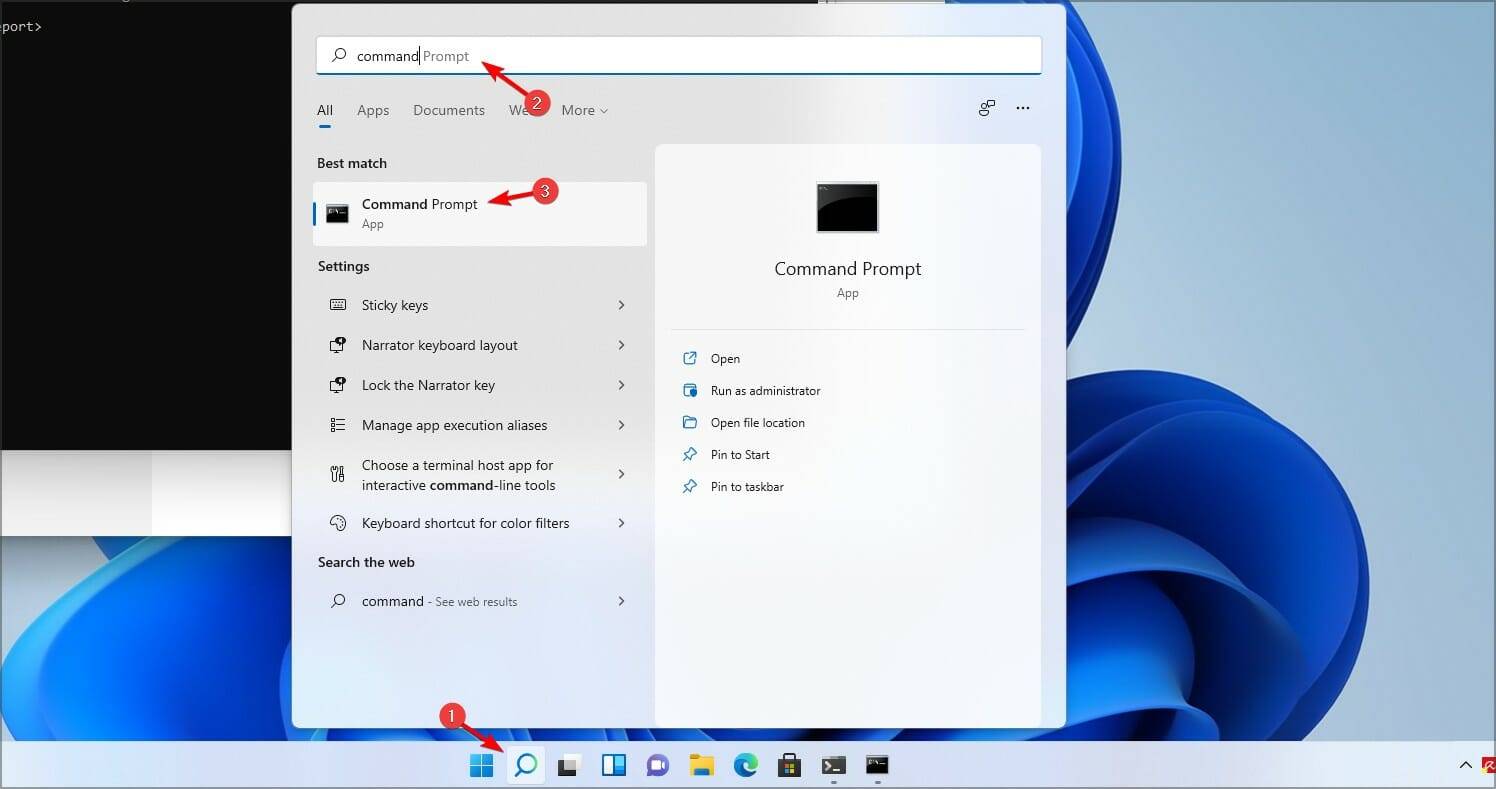Click the Search magnifier icon in taskbar
1496x789 pixels.
[x=526, y=766]
